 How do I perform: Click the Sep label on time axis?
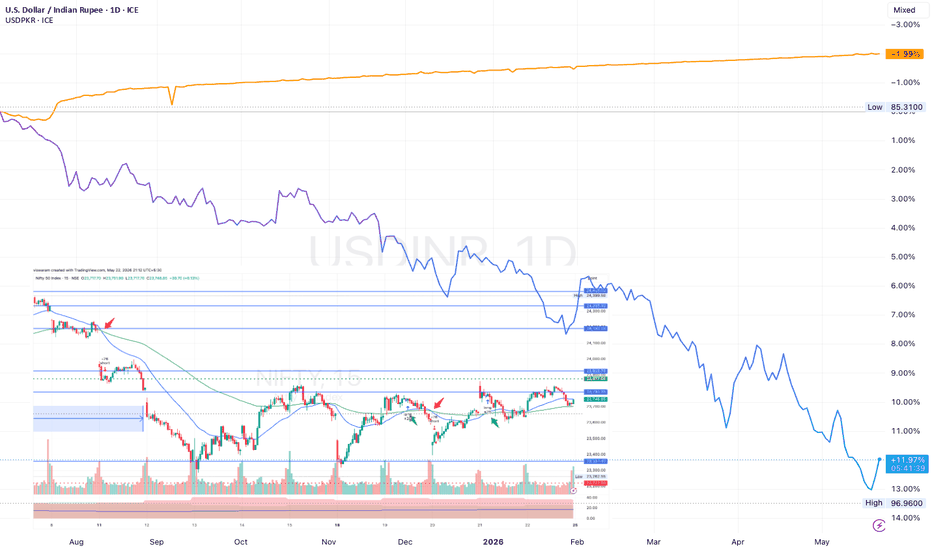point(156,542)
